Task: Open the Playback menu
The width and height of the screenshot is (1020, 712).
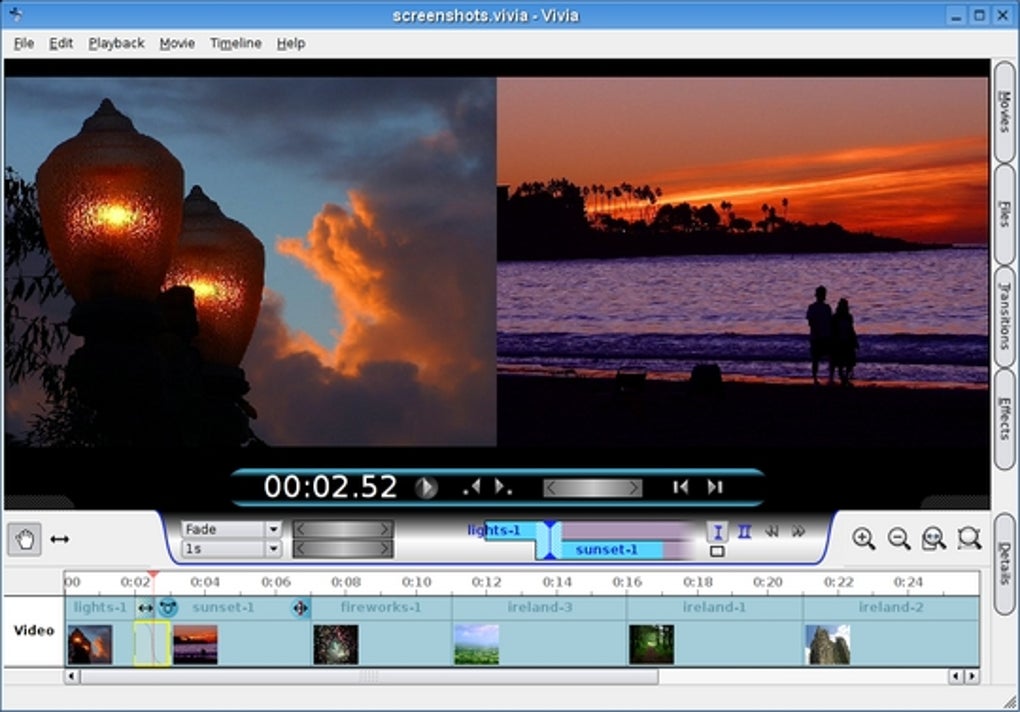Action: [x=116, y=43]
